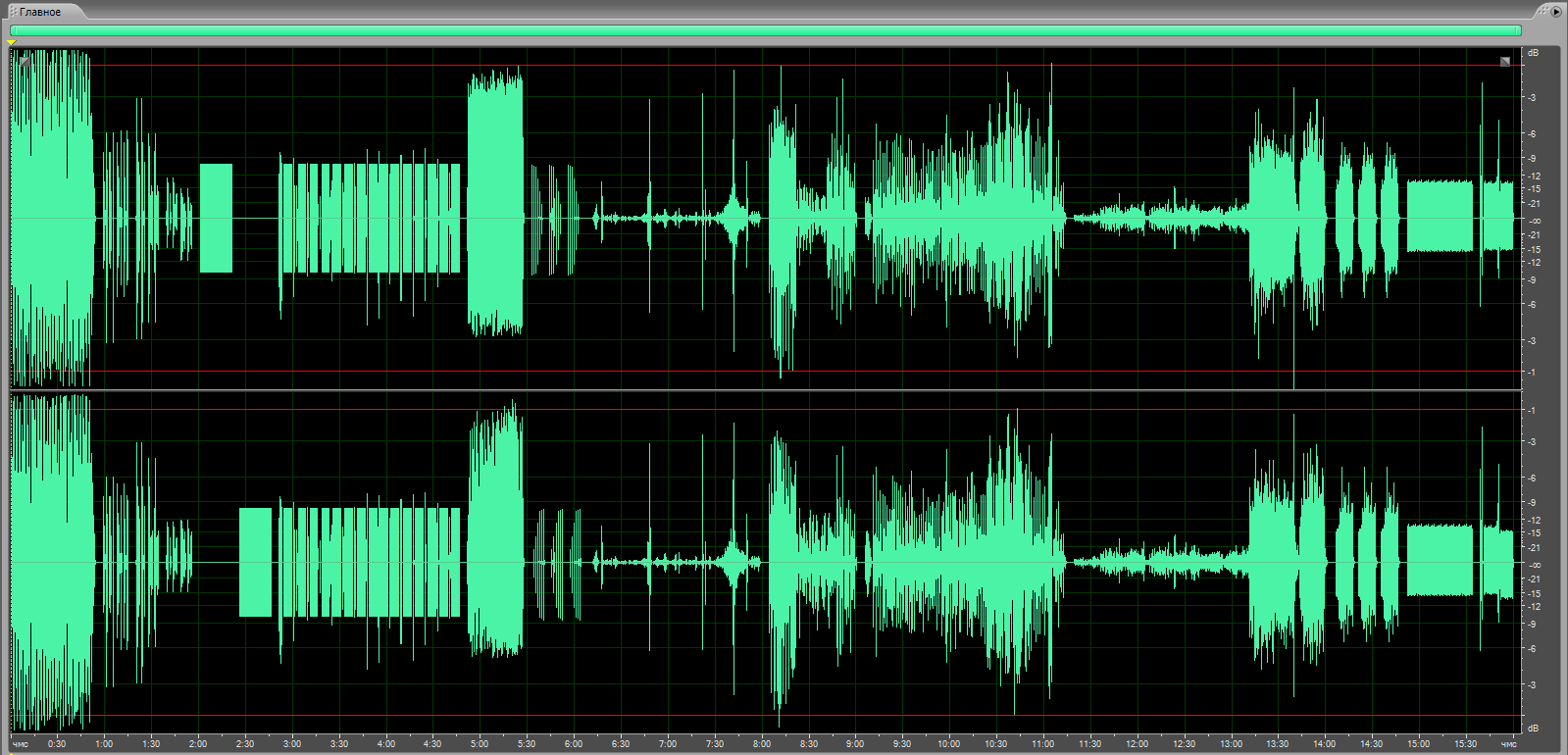Click left edge handle of green zoom bar

pyautogui.click(x=12, y=30)
